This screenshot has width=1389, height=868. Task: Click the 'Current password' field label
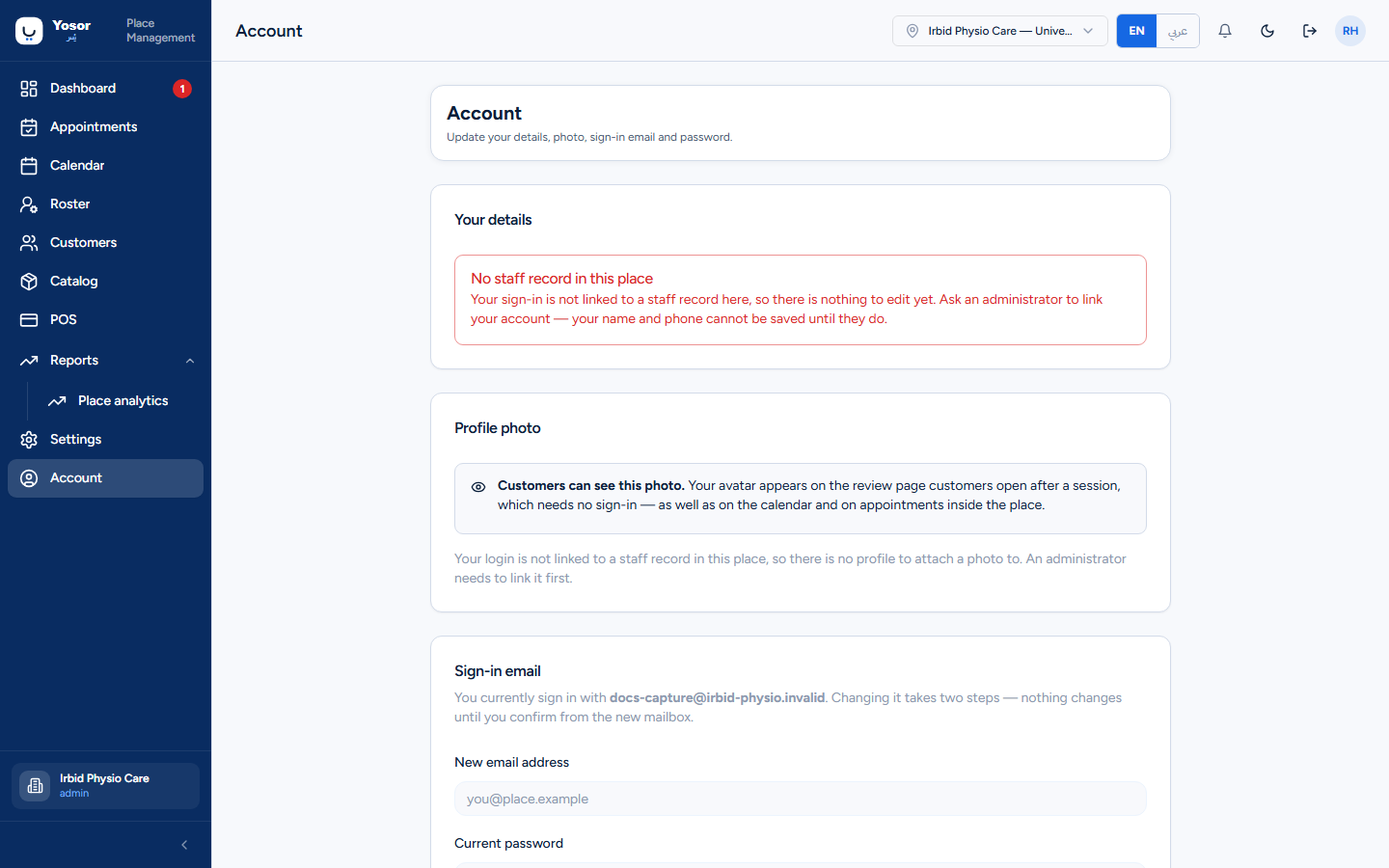click(x=508, y=843)
